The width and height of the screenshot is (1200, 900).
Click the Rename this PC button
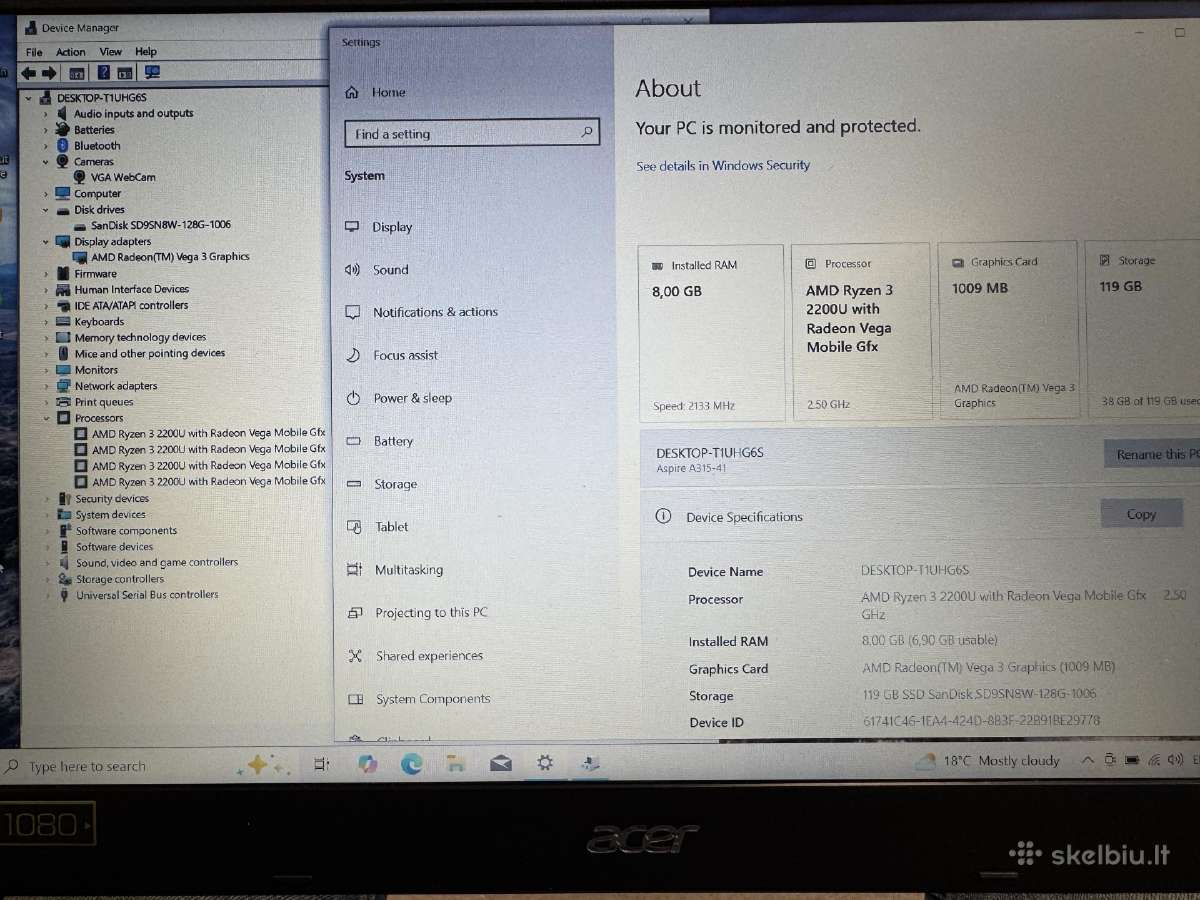1153,454
